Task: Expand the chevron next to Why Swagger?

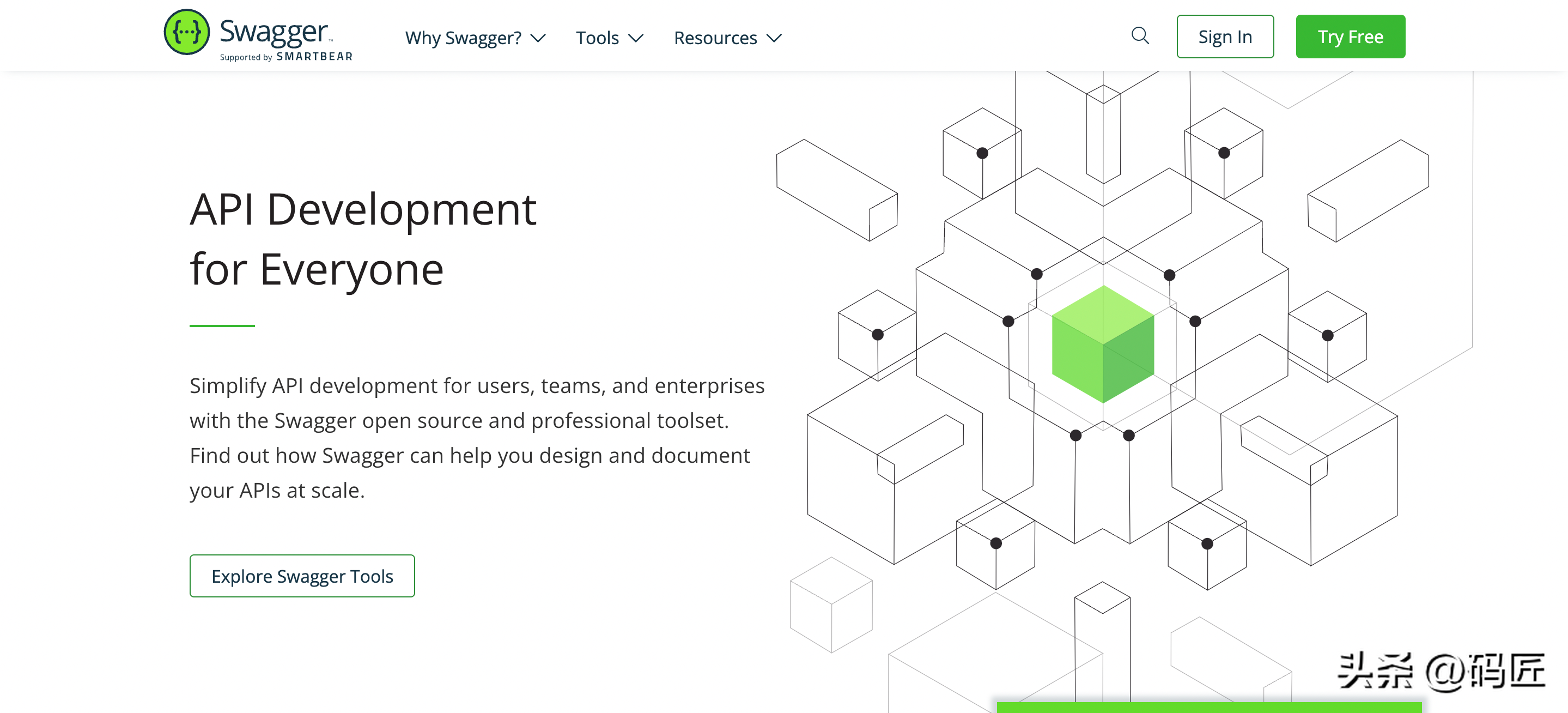Action: pos(538,38)
